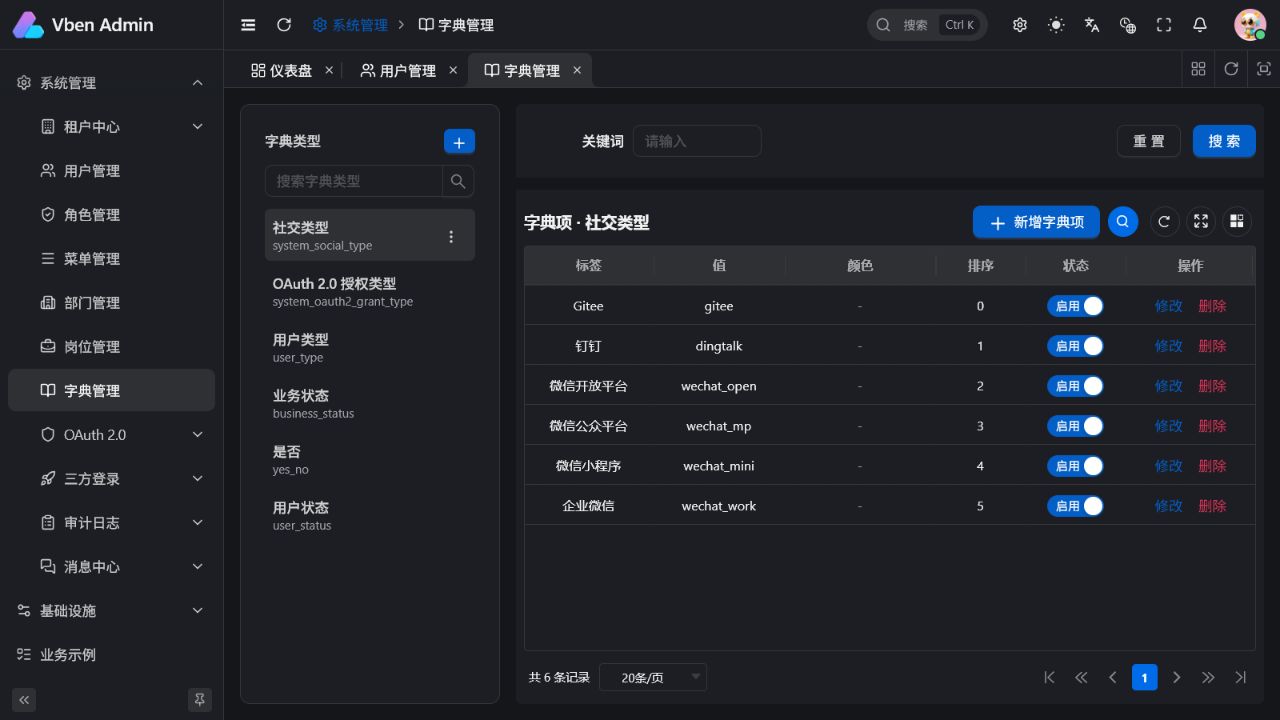Screen dimensions: 1280x720
Task: Focus the 关键词 input field
Action: click(x=697, y=141)
